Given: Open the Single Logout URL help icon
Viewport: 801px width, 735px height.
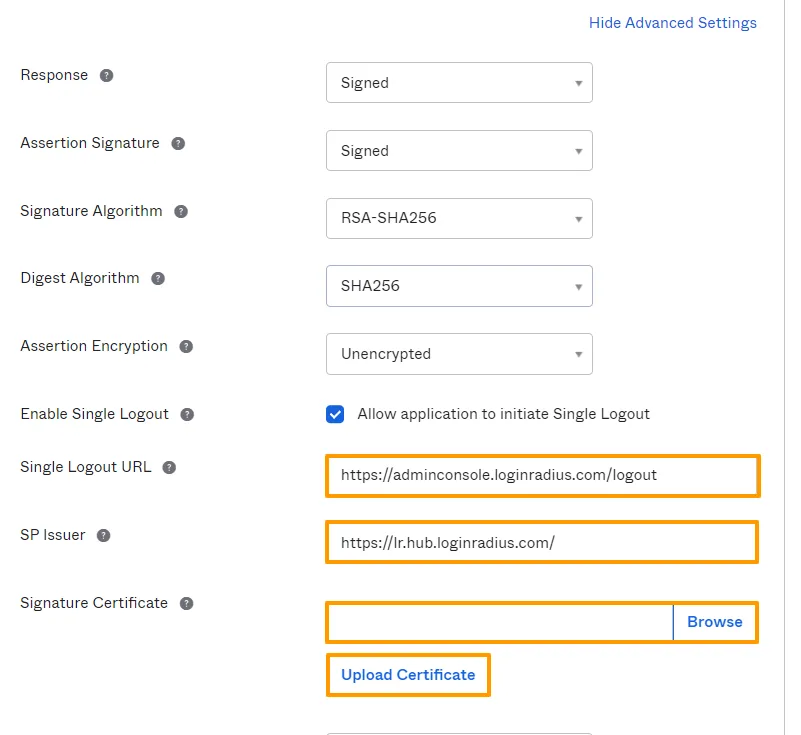Looking at the screenshot, I should tap(169, 466).
